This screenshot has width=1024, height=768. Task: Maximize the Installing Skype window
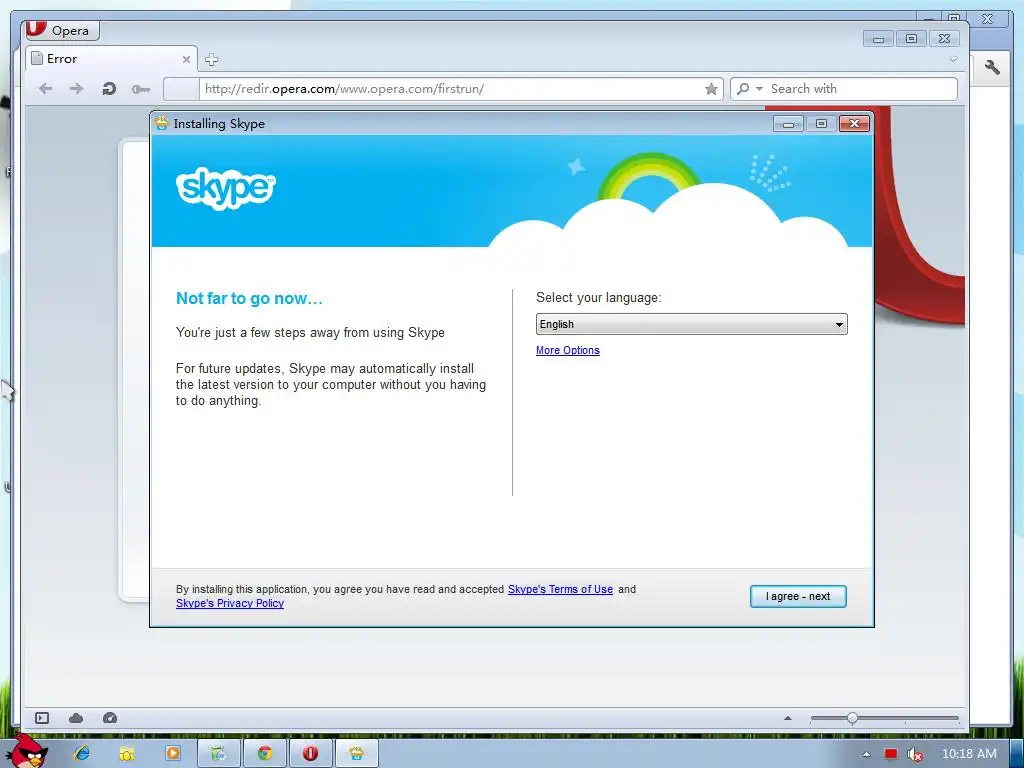pyautogui.click(x=821, y=123)
